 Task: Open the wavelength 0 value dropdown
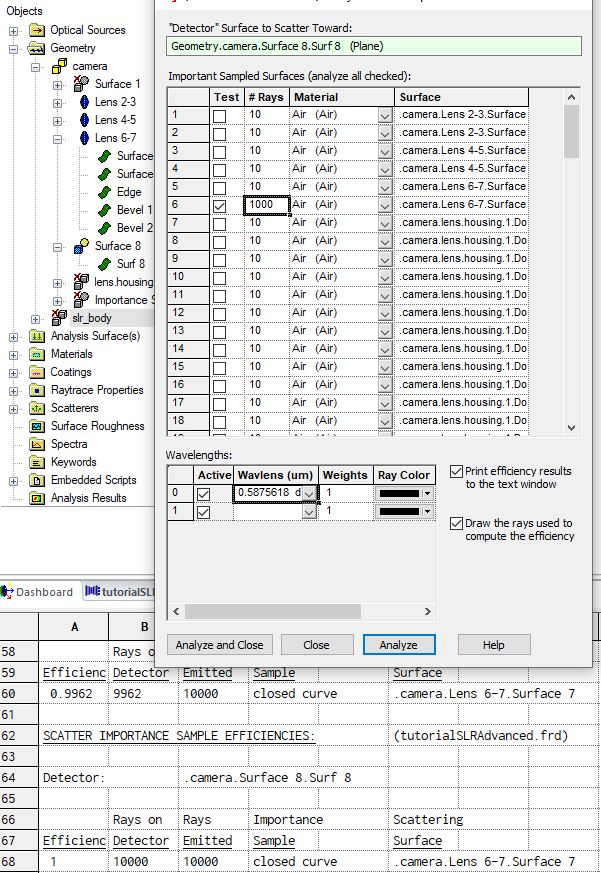click(309, 493)
